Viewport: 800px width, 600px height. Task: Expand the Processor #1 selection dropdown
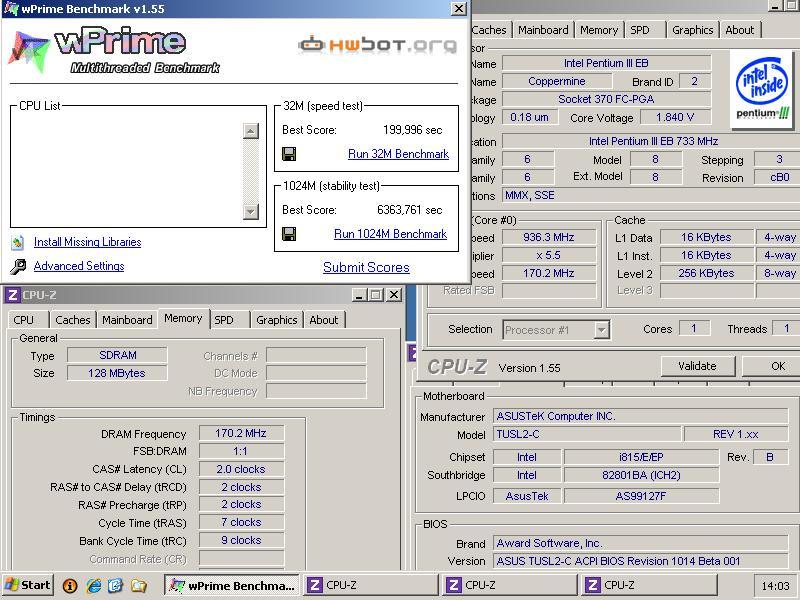click(x=602, y=330)
